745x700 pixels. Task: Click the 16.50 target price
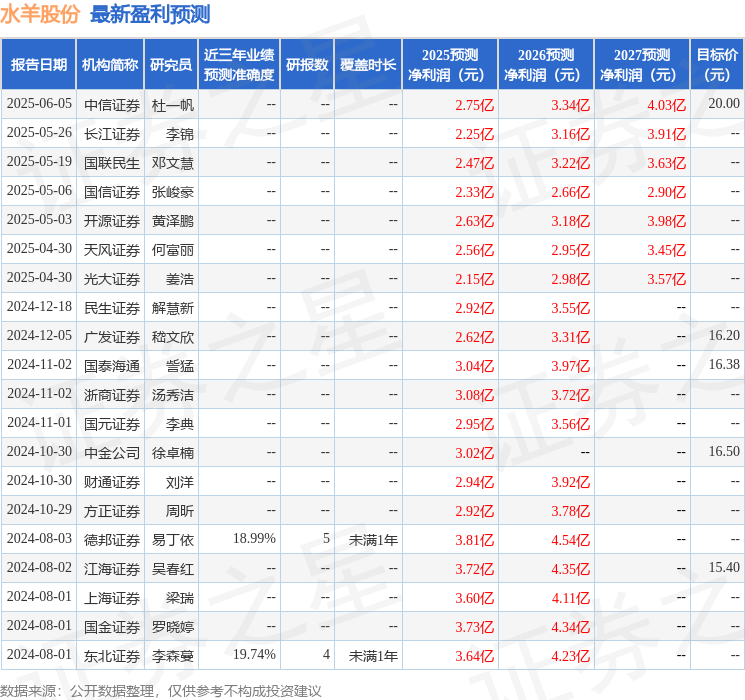(724, 451)
